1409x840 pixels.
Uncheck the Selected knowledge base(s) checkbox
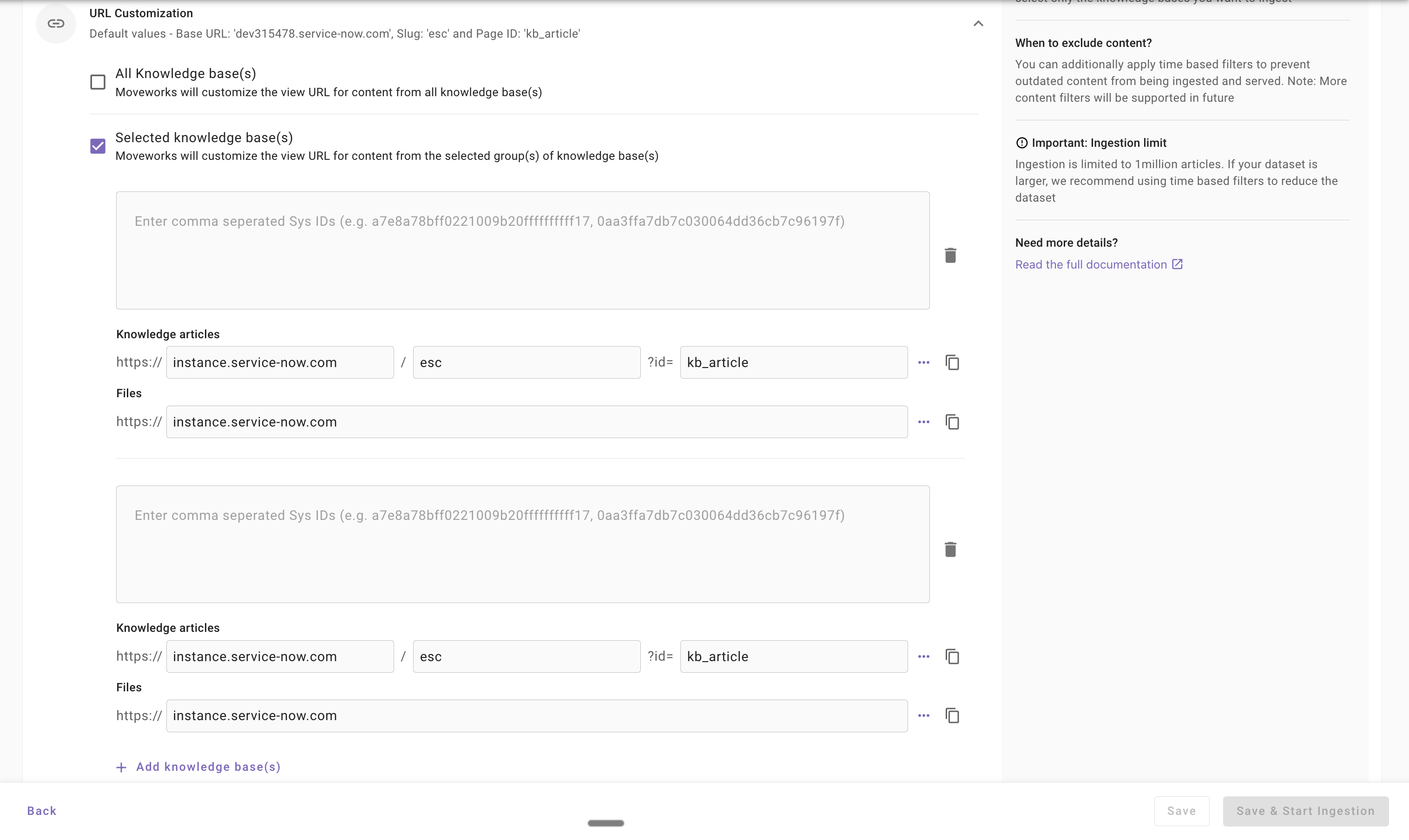click(98, 146)
